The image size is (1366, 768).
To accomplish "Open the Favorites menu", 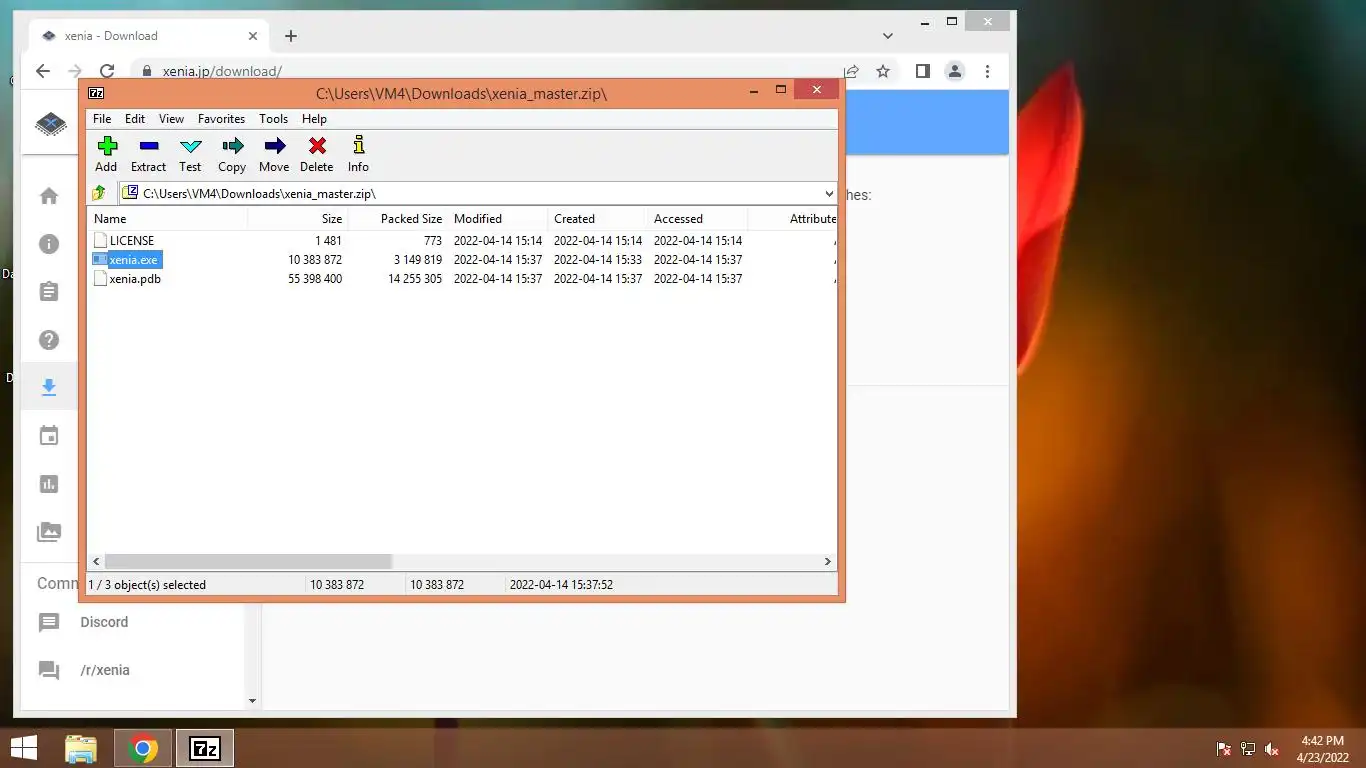I will click(221, 118).
